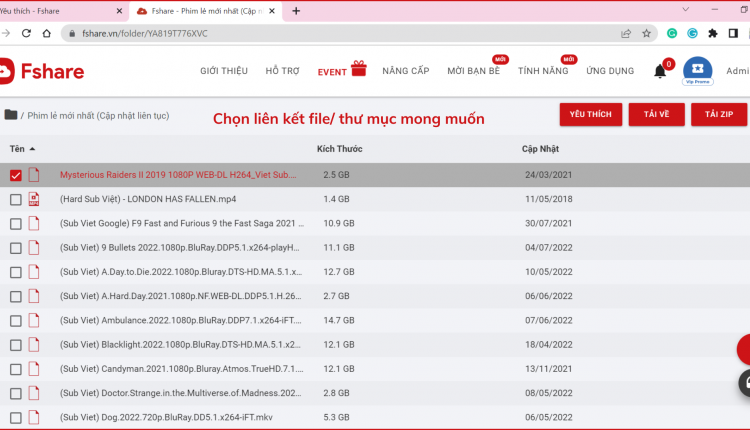Image resolution: width=750 pixels, height=430 pixels.
Task: Check the Ambulance.2022 checkbox
Action: tap(16, 321)
